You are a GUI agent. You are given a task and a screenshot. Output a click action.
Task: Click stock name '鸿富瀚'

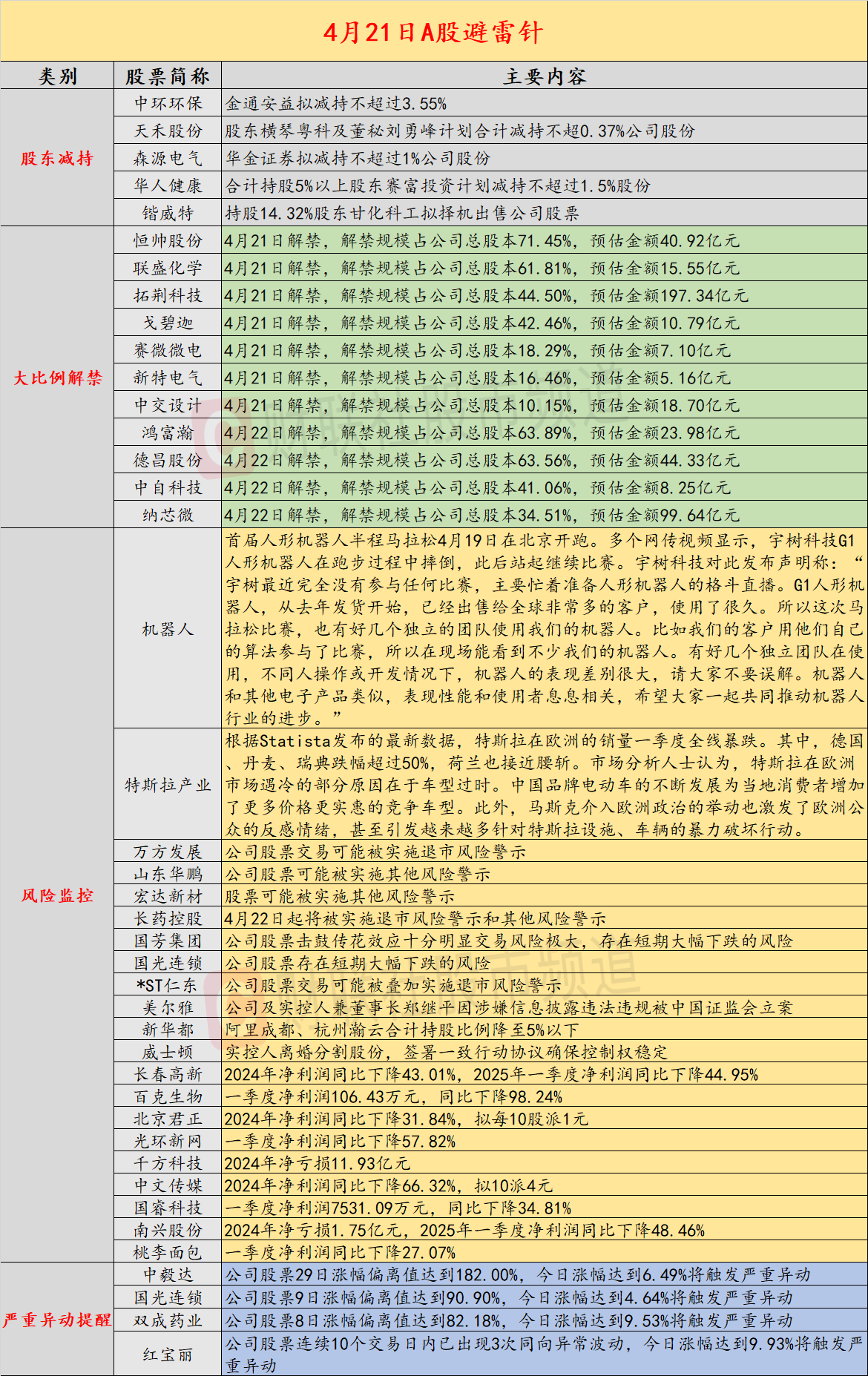coord(168,432)
